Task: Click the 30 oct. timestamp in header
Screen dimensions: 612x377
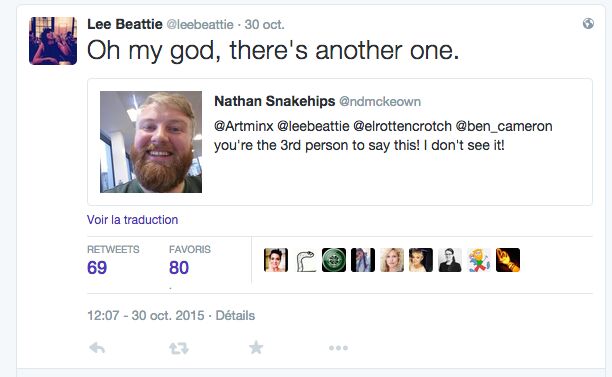Action: [x=264, y=25]
